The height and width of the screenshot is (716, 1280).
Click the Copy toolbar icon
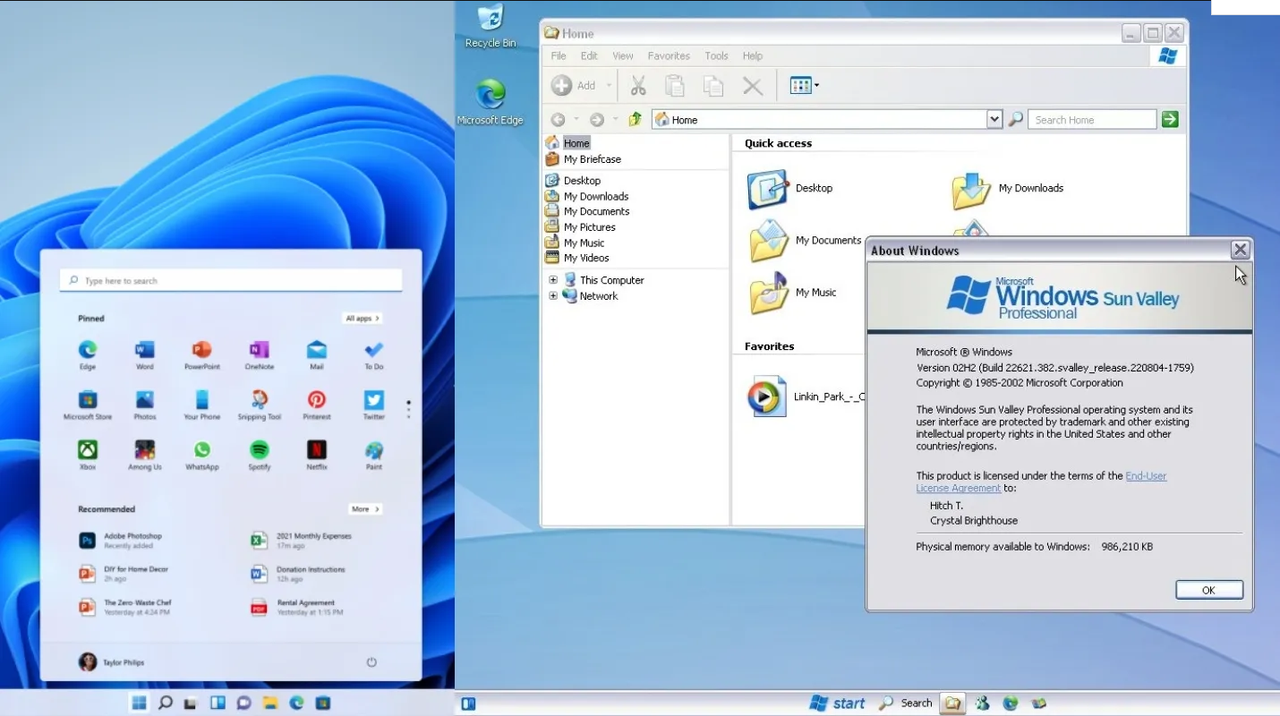713,86
